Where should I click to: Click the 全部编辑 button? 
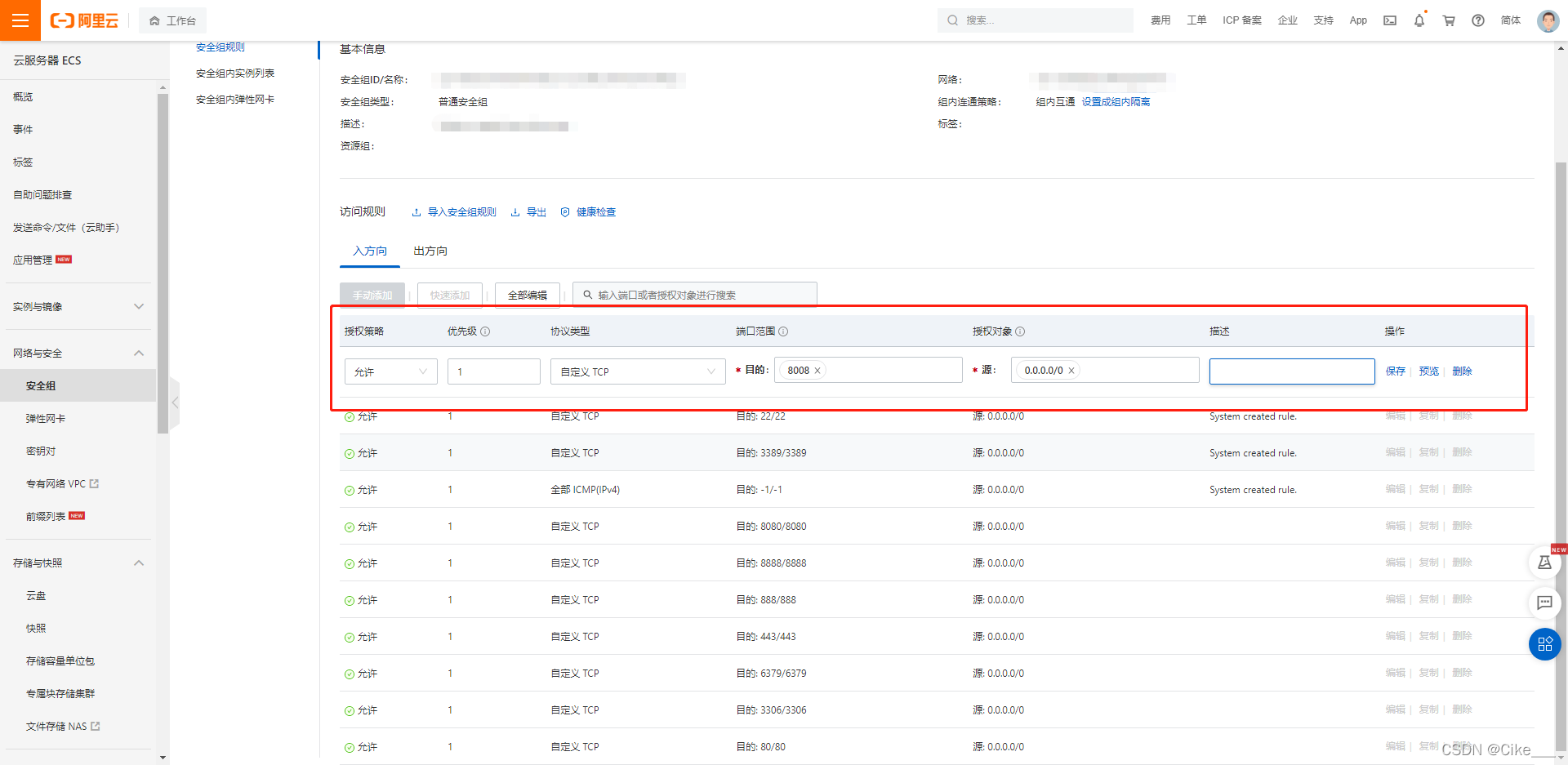pos(528,295)
